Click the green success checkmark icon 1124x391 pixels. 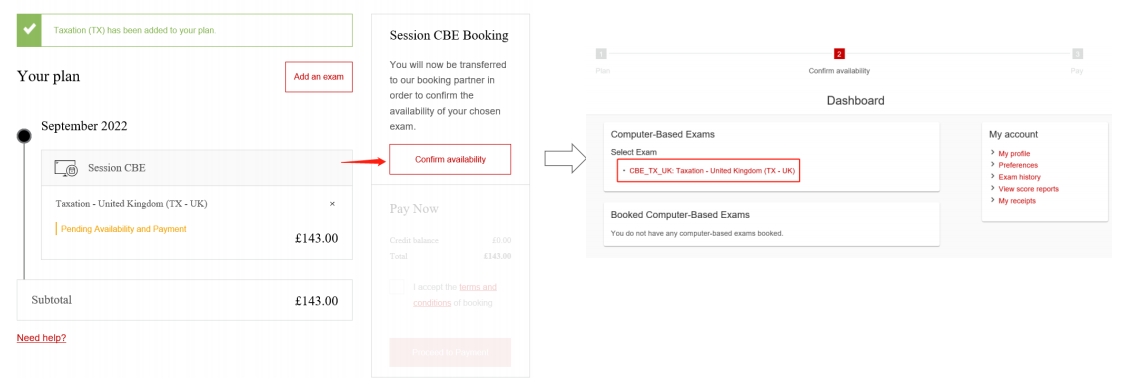point(29,30)
